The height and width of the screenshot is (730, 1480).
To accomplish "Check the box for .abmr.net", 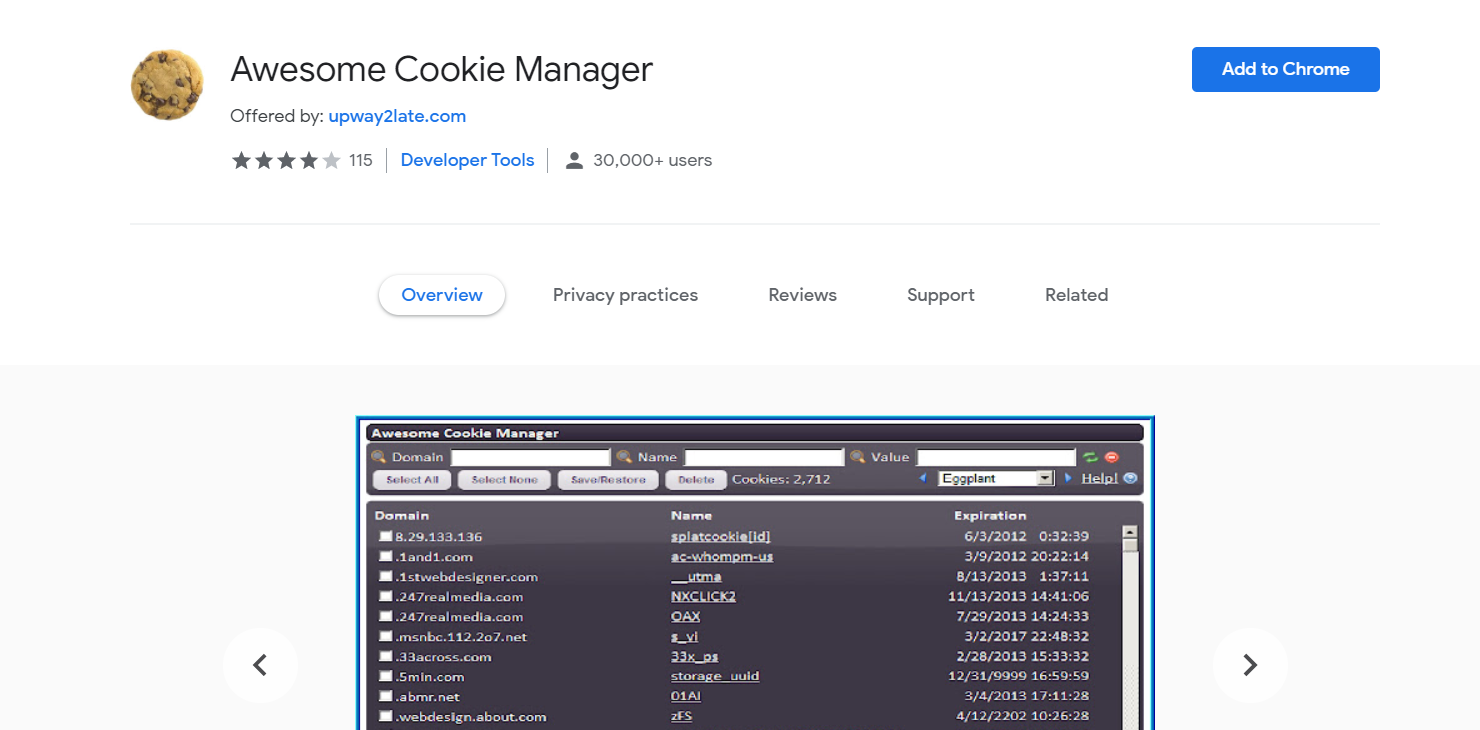I will (x=386, y=697).
